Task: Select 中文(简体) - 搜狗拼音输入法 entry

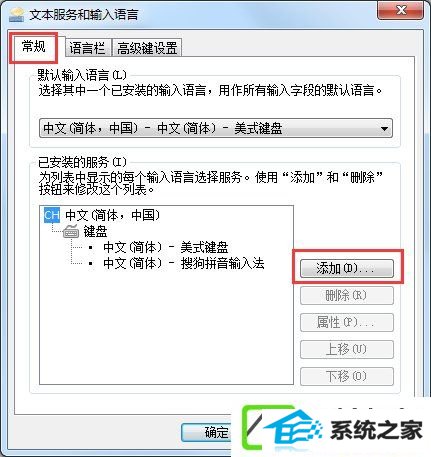Action: click(x=184, y=264)
